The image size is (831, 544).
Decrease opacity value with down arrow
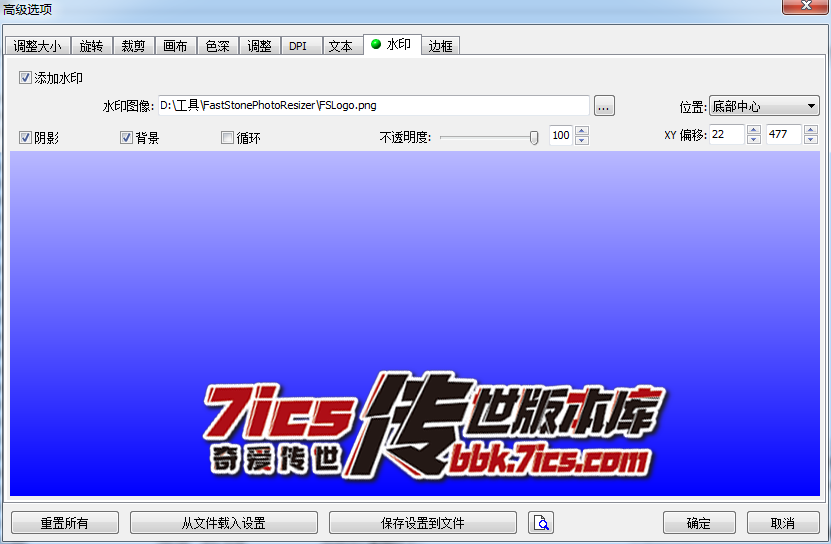(582, 140)
